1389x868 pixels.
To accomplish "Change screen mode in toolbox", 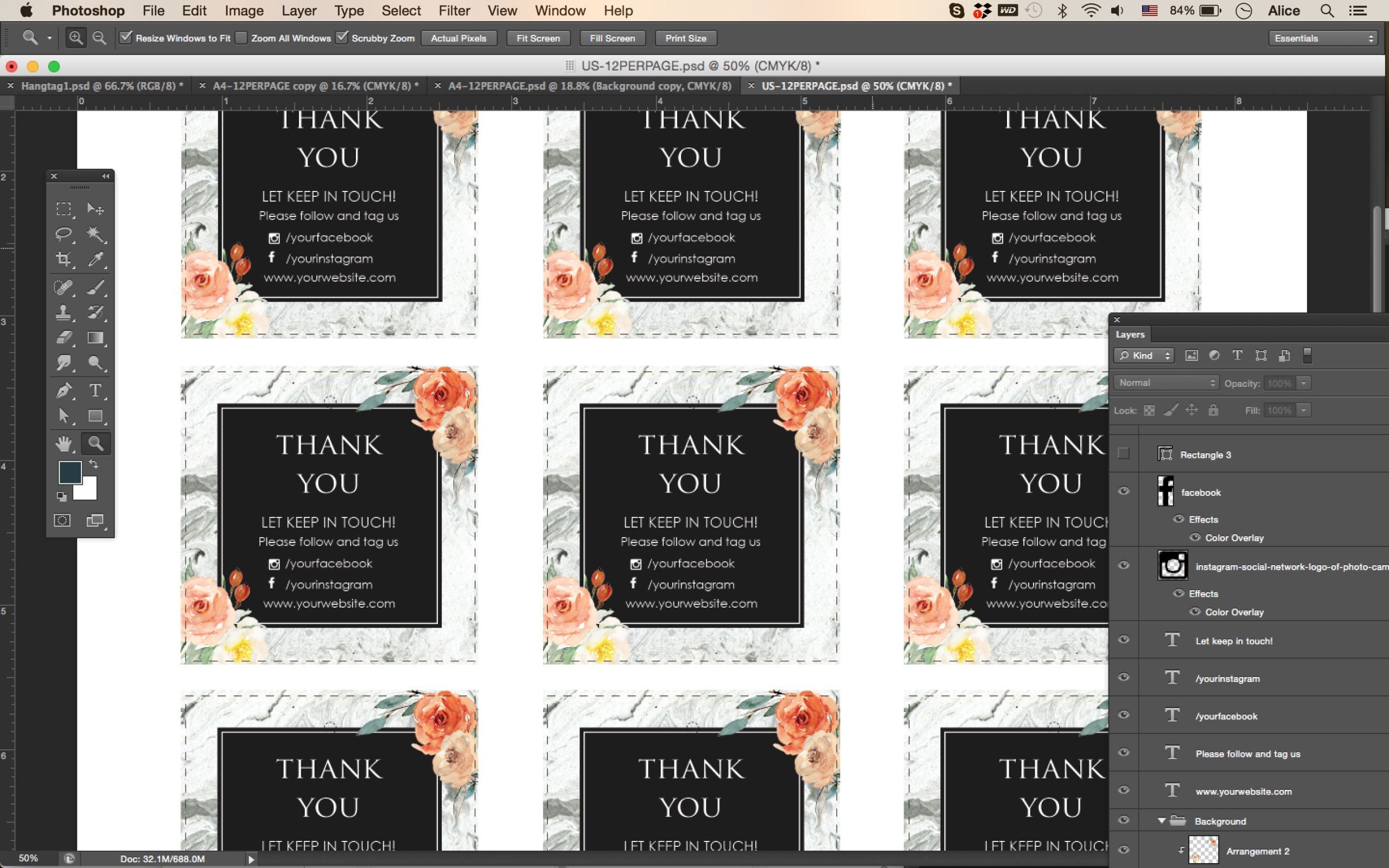I will pyautogui.click(x=95, y=521).
